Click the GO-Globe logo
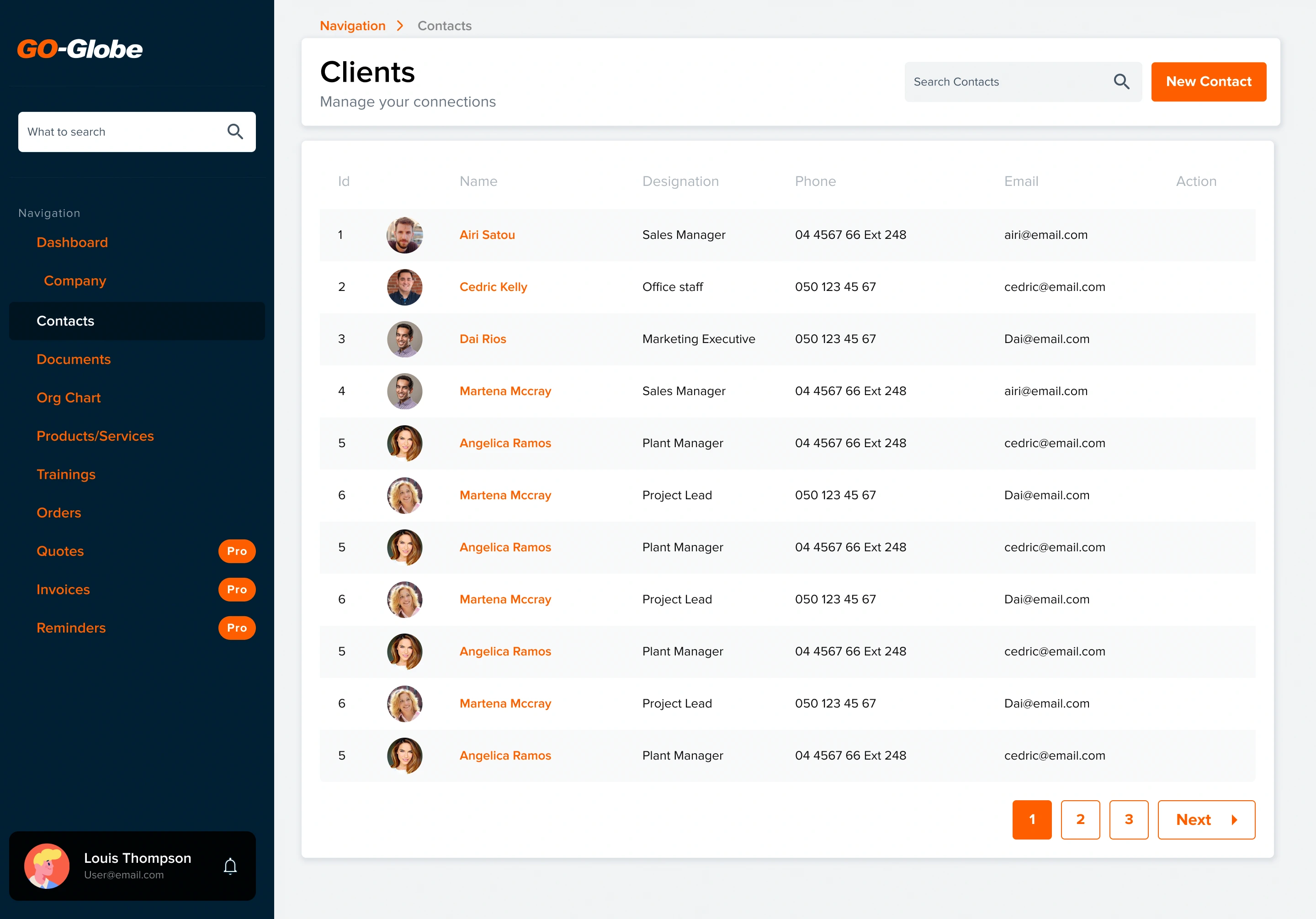The image size is (1316, 919). pyautogui.click(x=80, y=49)
